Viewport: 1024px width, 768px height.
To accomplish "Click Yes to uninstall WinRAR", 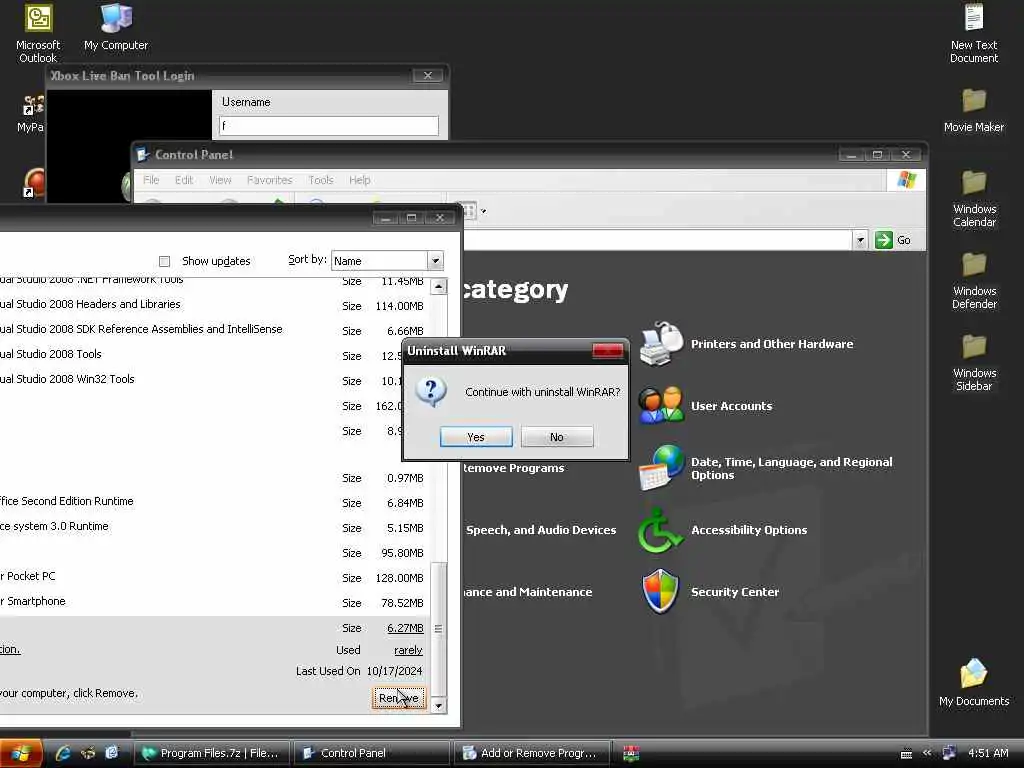I will point(476,437).
